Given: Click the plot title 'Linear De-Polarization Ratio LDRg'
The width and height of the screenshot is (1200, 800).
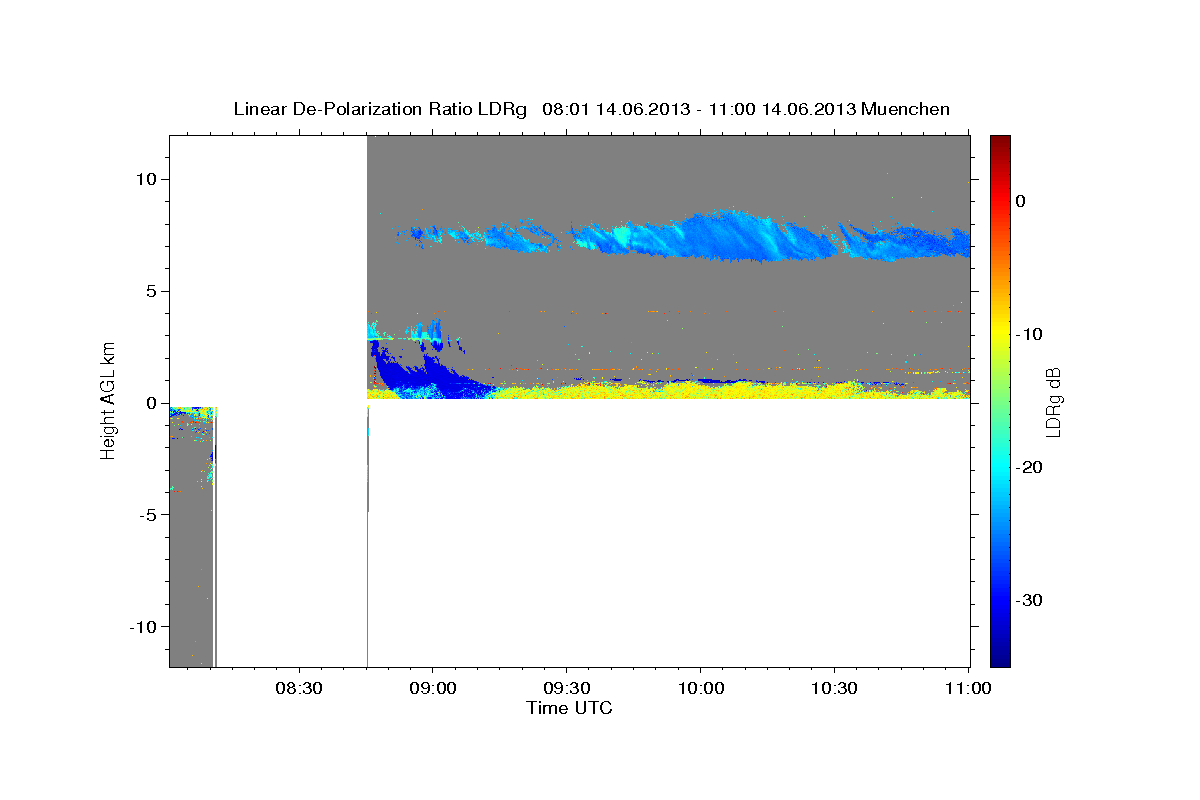Looking at the screenshot, I should point(379,109).
